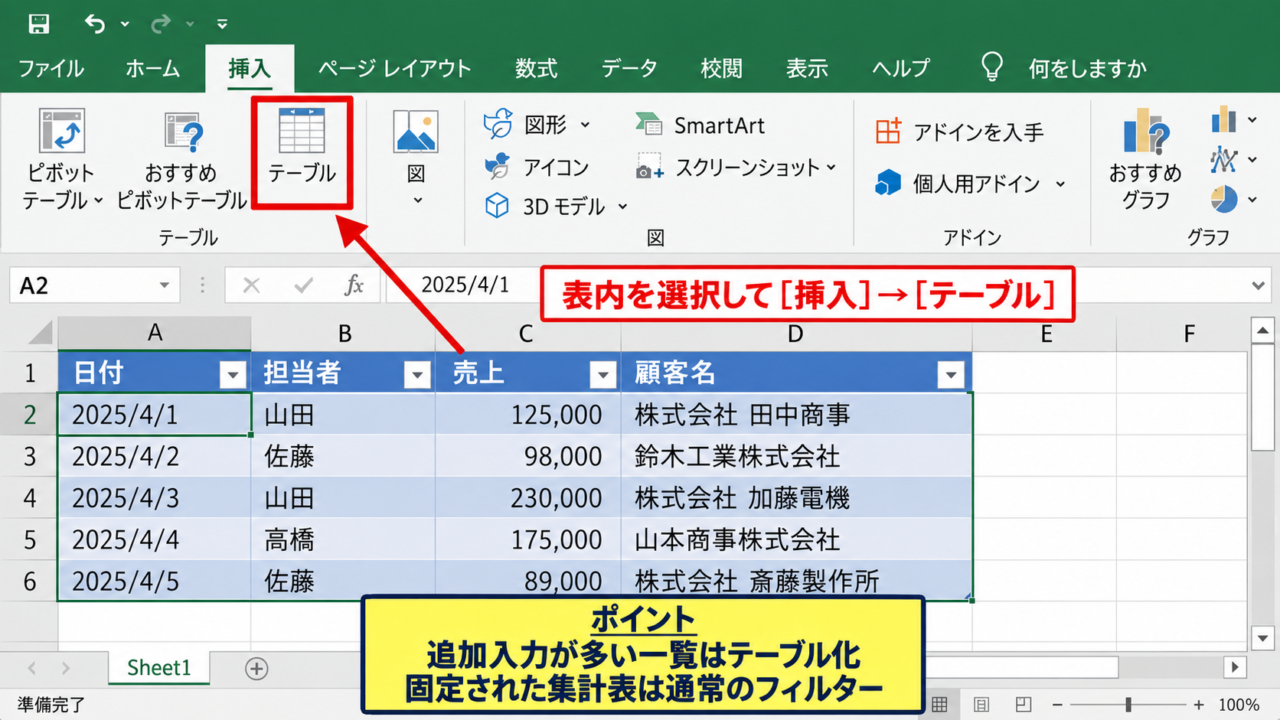The height and width of the screenshot is (720, 1280).
Task: Select cell with 230,000
Action: 529,497
